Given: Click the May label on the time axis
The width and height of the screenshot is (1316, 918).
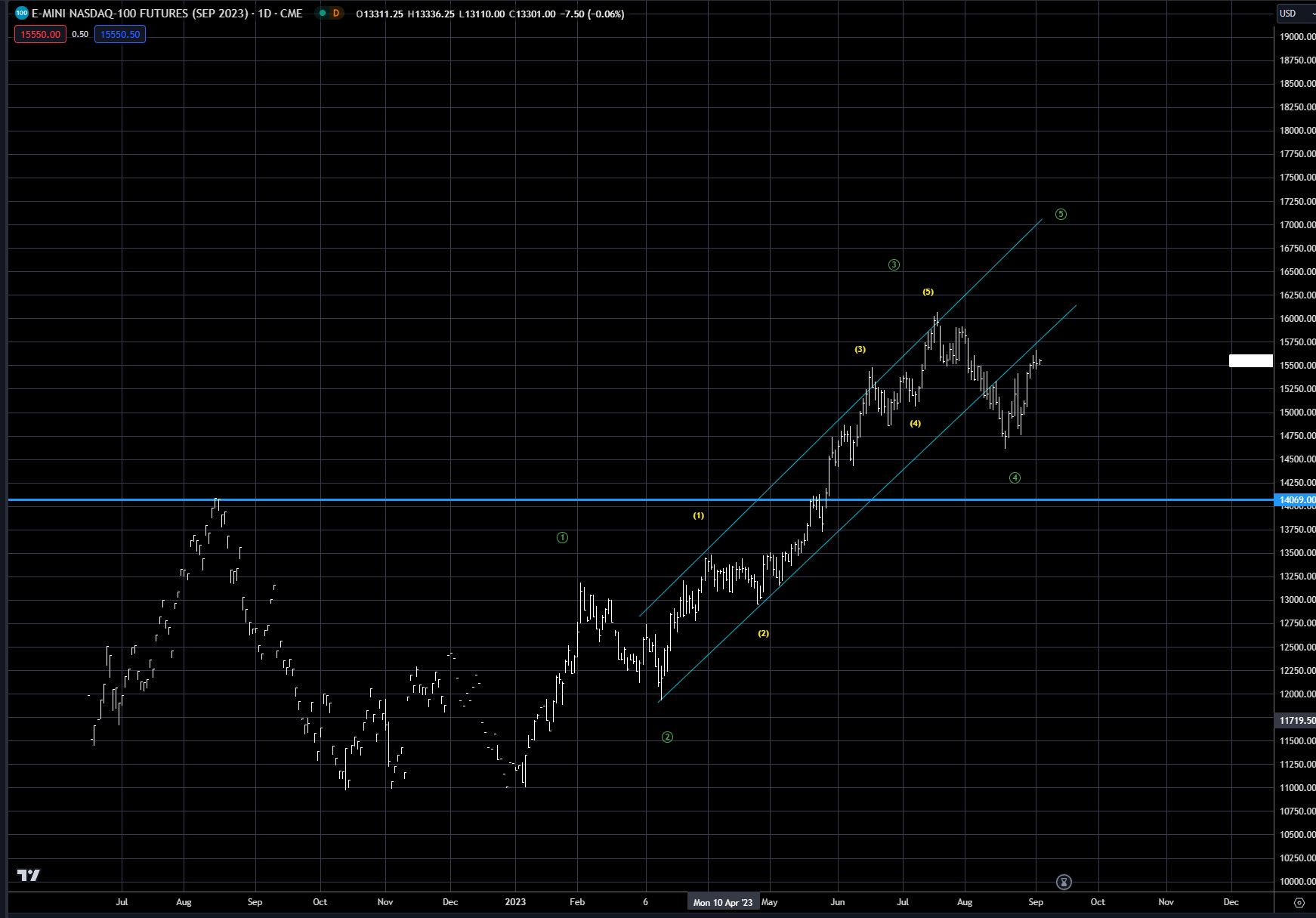Looking at the screenshot, I should coord(770,902).
